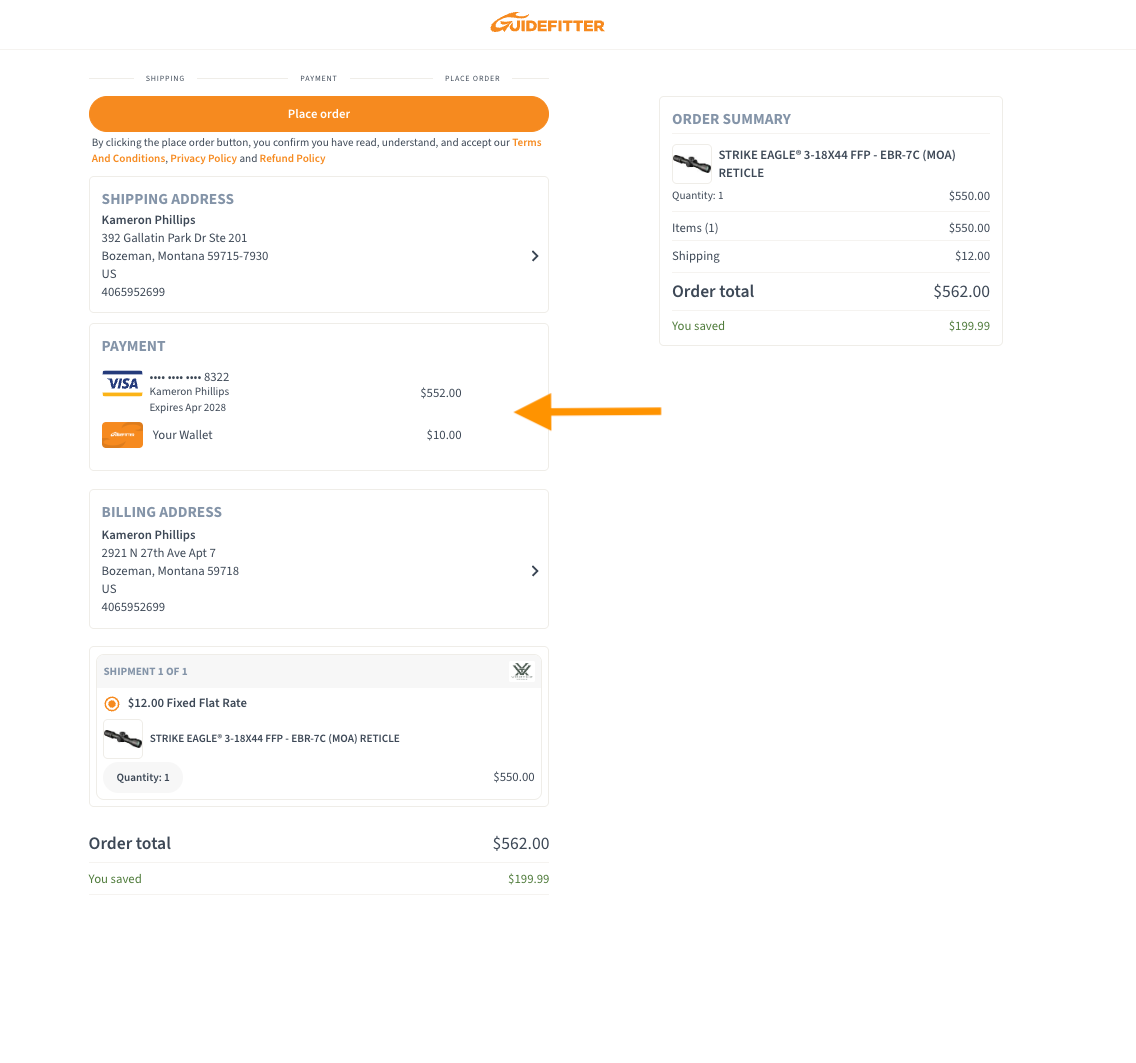
Task: Select the $12.00 Fixed Flat Rate option
Action: pyautogui.click(x=112, y=704)
